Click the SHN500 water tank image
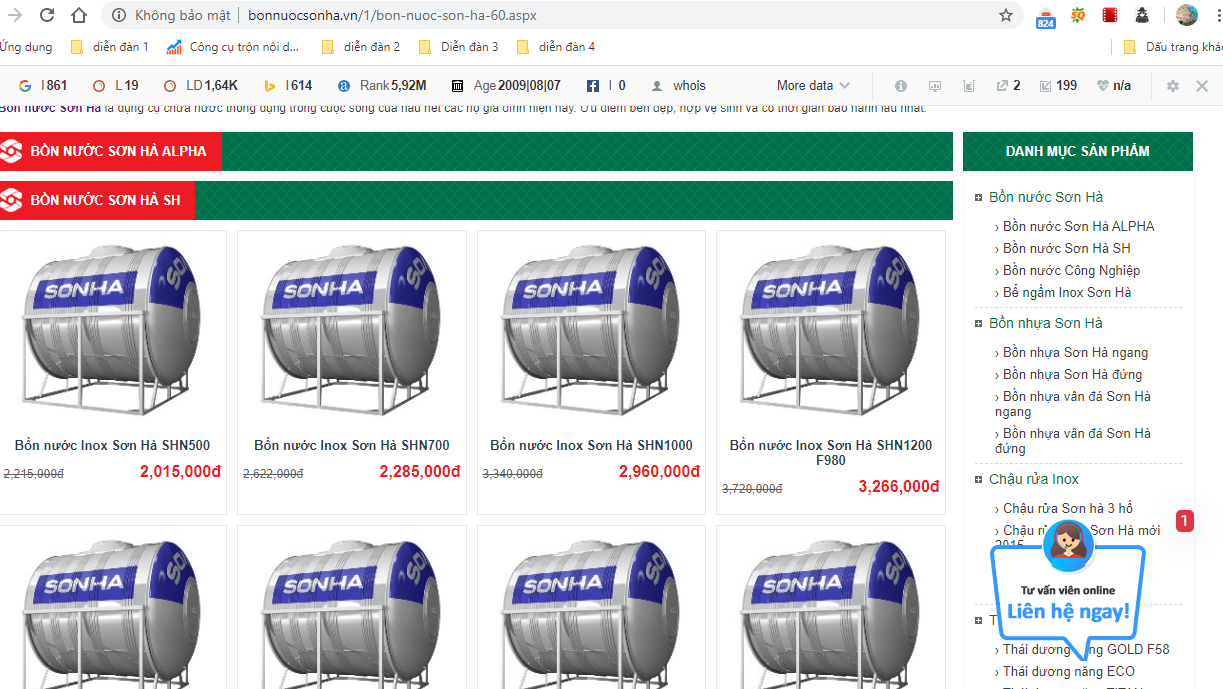1223x689 pixels. (112, 330)
